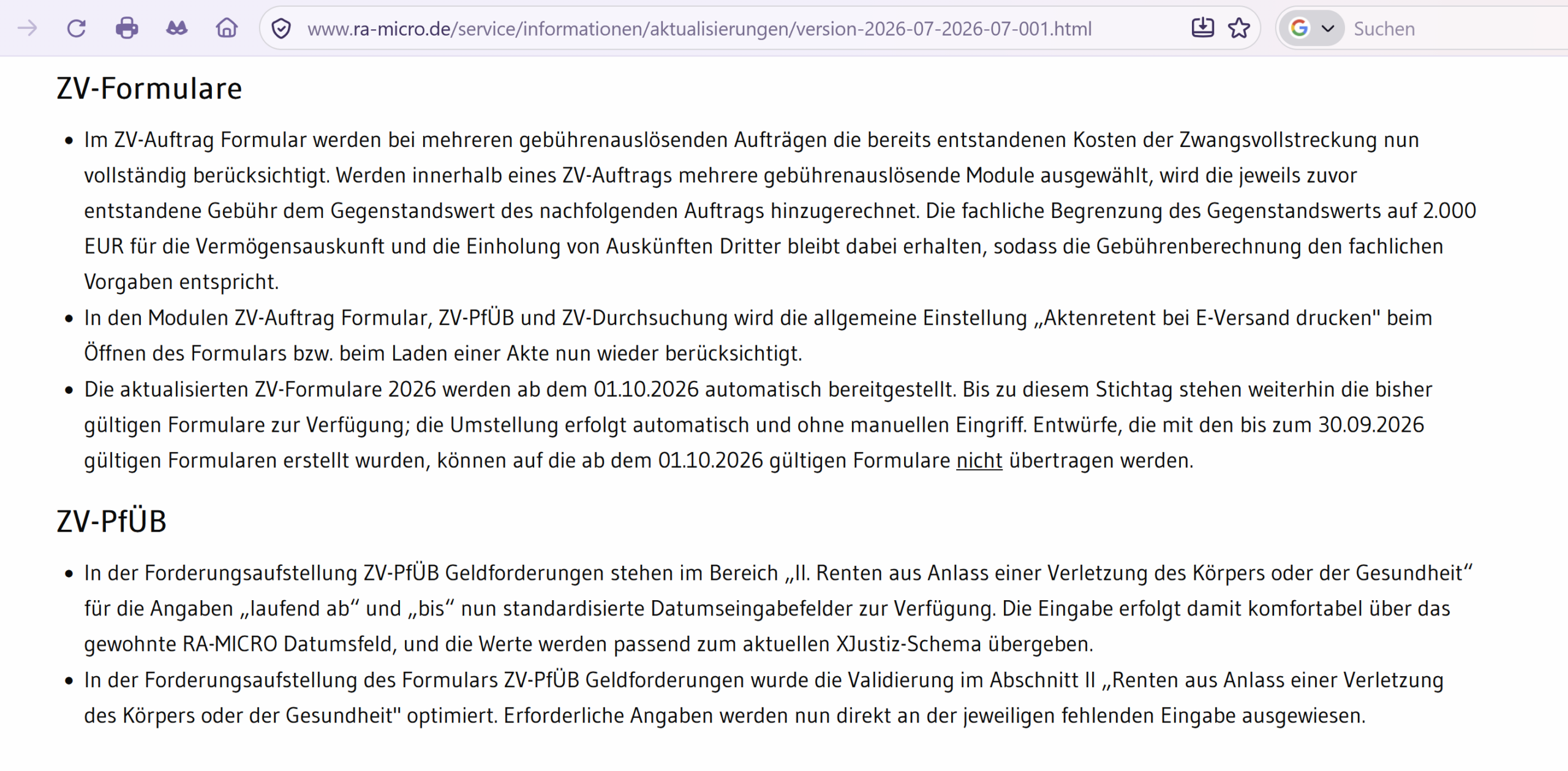1568x771 pixels.
Task: Expand the search engine dropdown chevron
Action: 1328,29
